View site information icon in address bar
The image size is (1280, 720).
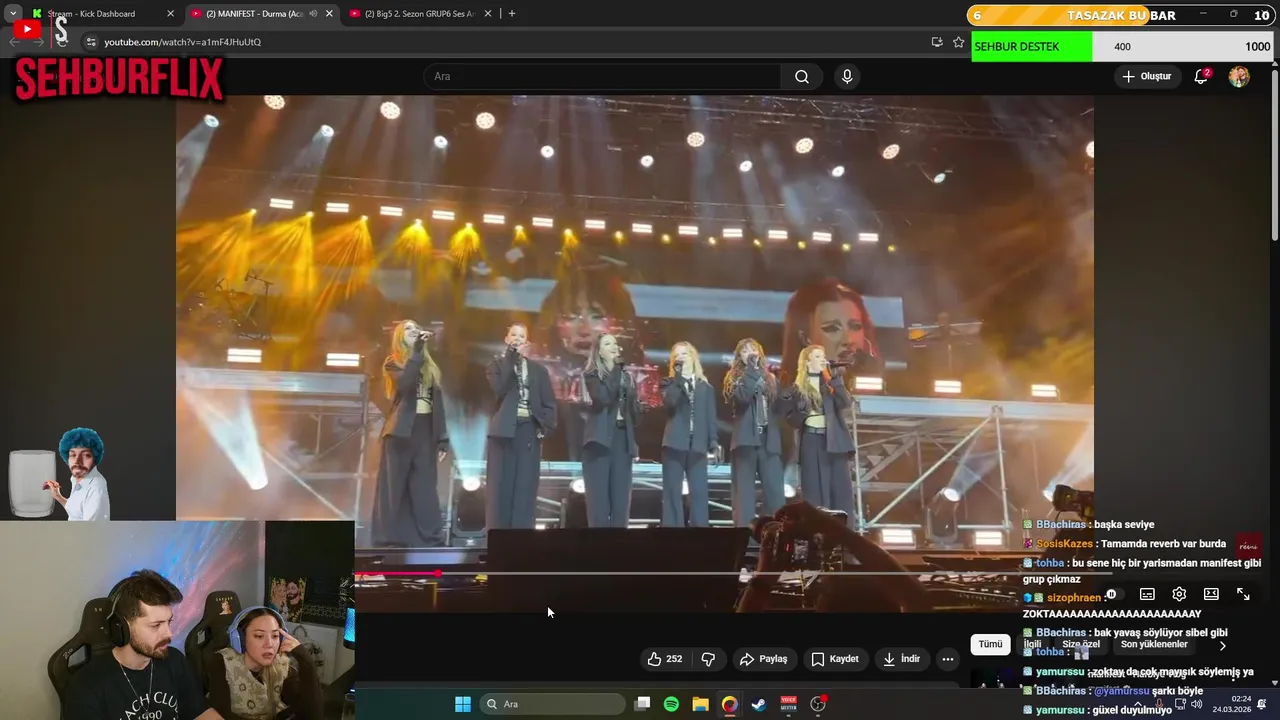click(x=91, y=42)
